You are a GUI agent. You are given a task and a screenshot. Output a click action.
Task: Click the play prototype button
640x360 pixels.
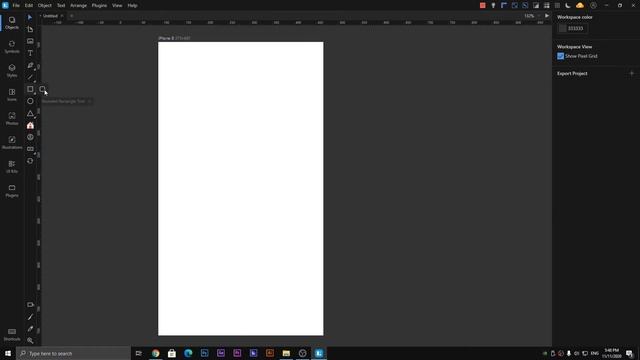point(547,16)
